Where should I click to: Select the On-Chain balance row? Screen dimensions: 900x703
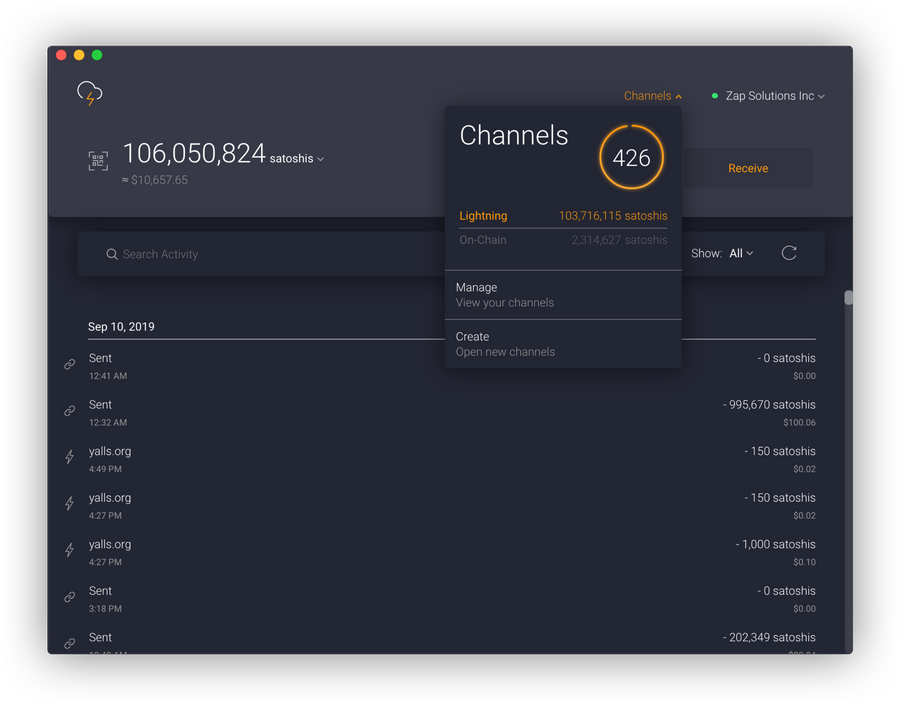point(563,240)
